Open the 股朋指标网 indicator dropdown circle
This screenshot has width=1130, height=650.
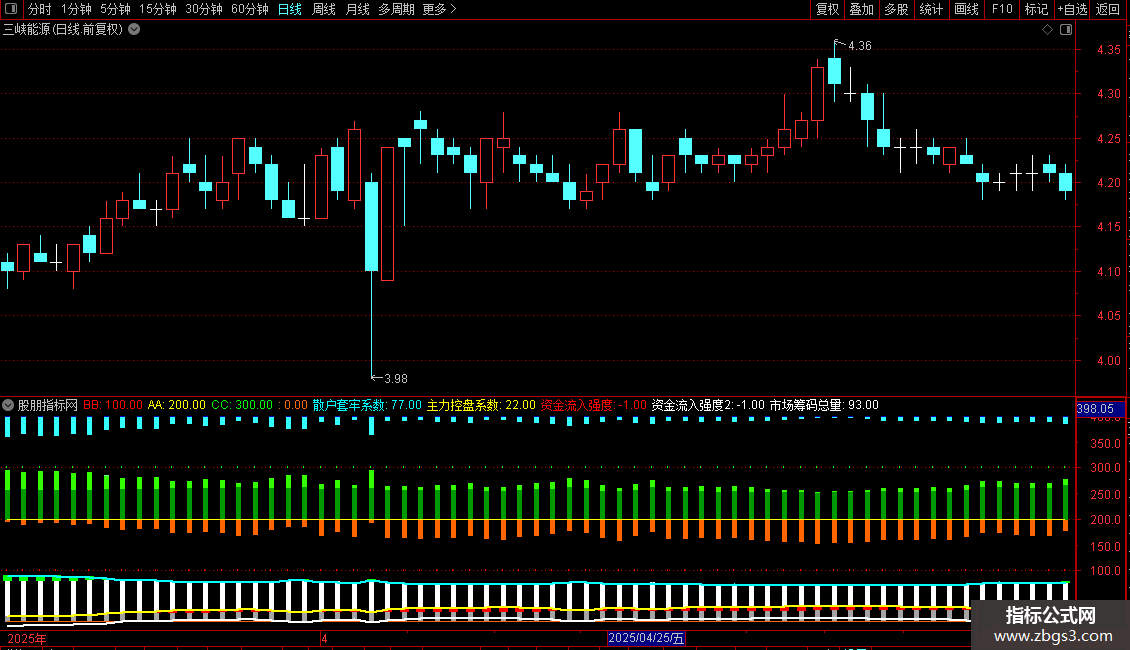click(x=8, y=405)
